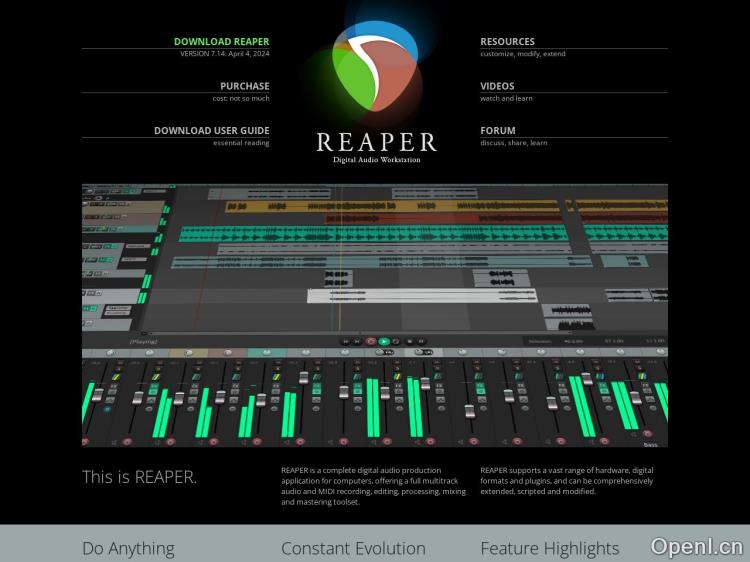
Task: Click the Feature Highlights heading
Action: tap(549, 548)
